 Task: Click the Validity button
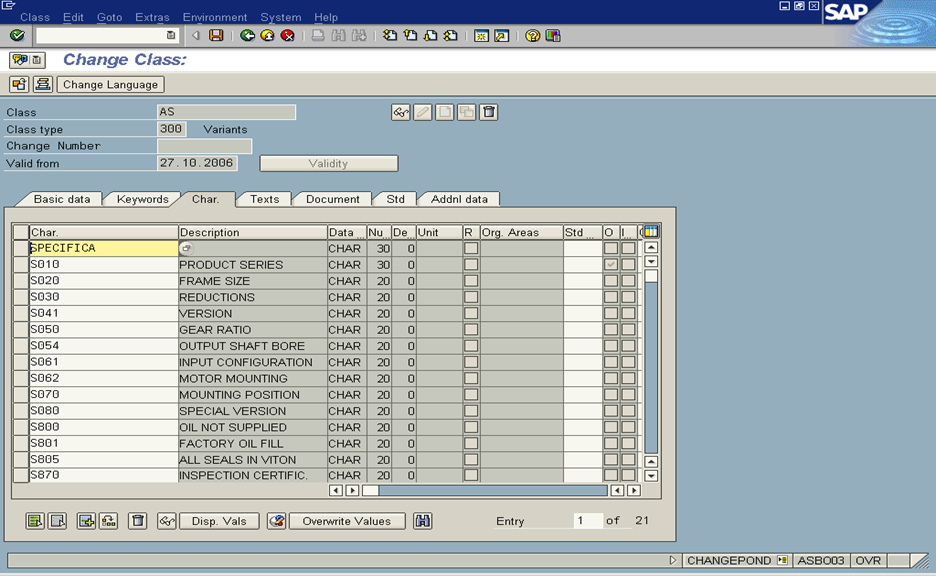click(x=328, y=164)
